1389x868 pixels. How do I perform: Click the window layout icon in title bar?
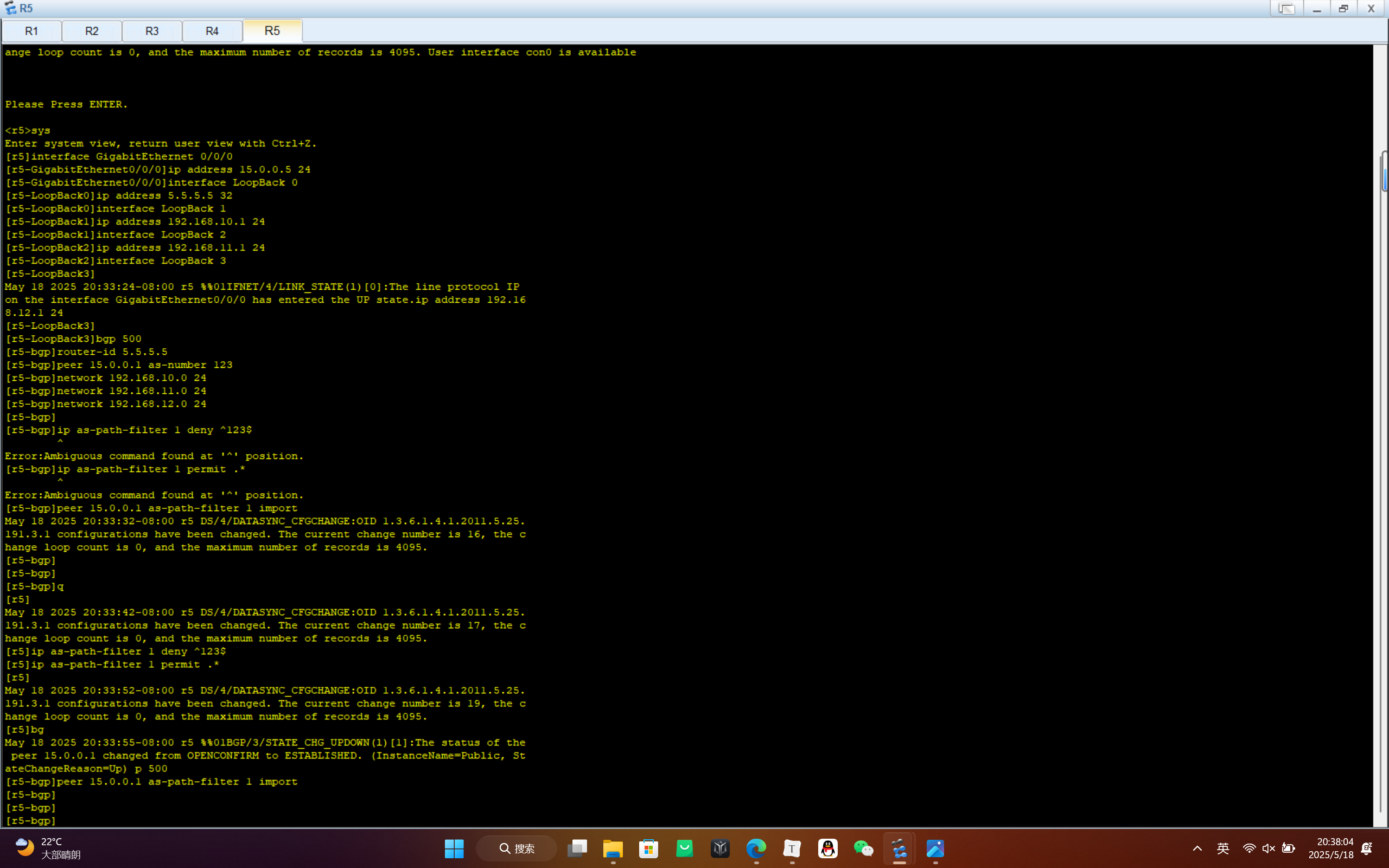(1286, 9)
